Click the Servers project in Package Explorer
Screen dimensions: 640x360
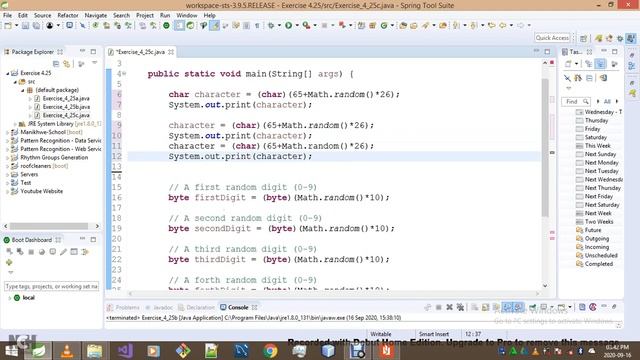(29, 174)
